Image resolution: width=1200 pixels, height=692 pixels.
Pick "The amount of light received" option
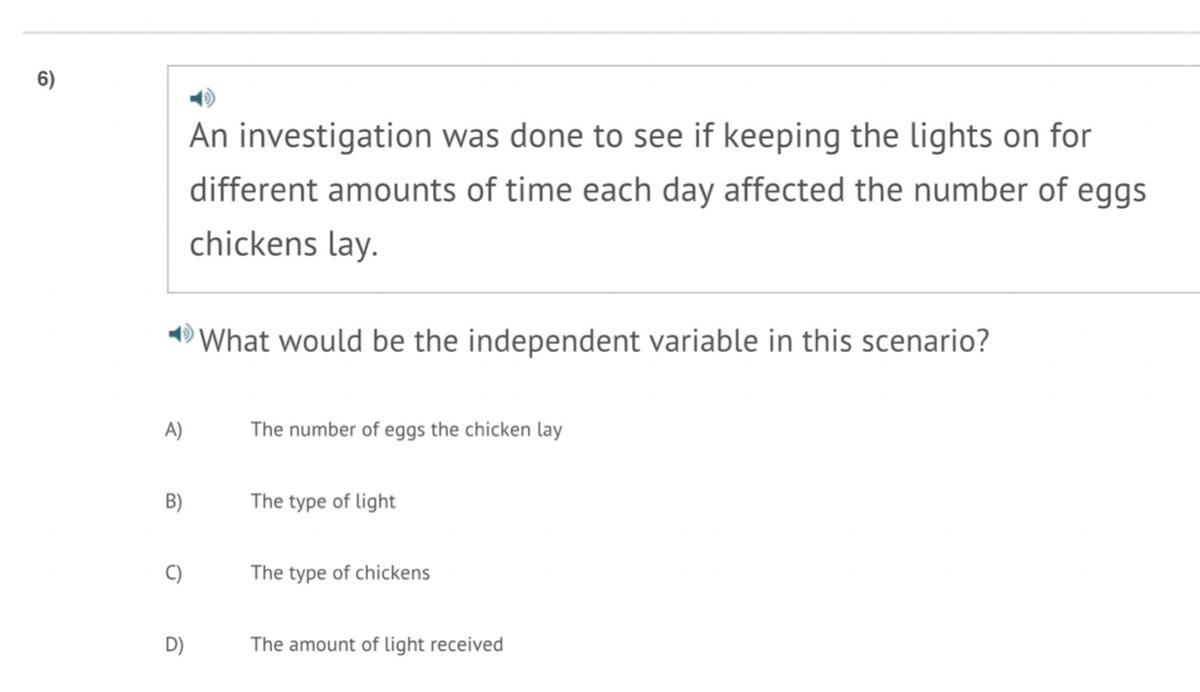[x=377, y=645]
